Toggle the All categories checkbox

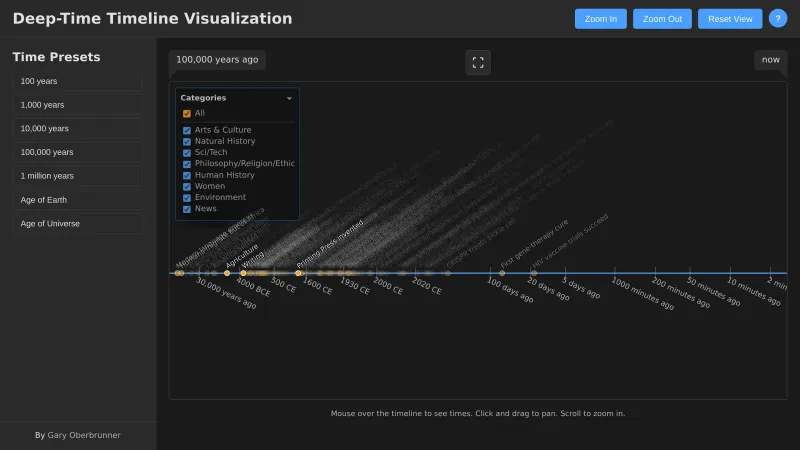(x=187, y=114)
